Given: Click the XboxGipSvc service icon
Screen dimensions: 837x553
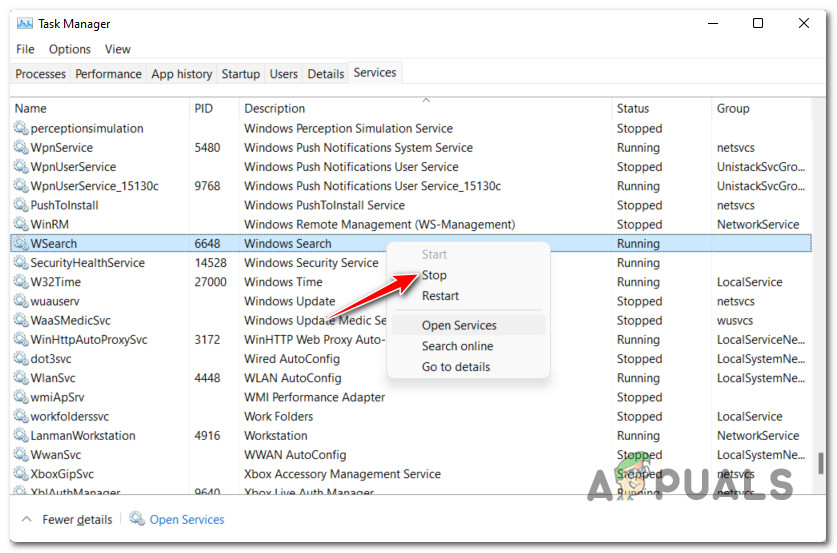Looking at the screenshot, I should (x=21, y=474).
